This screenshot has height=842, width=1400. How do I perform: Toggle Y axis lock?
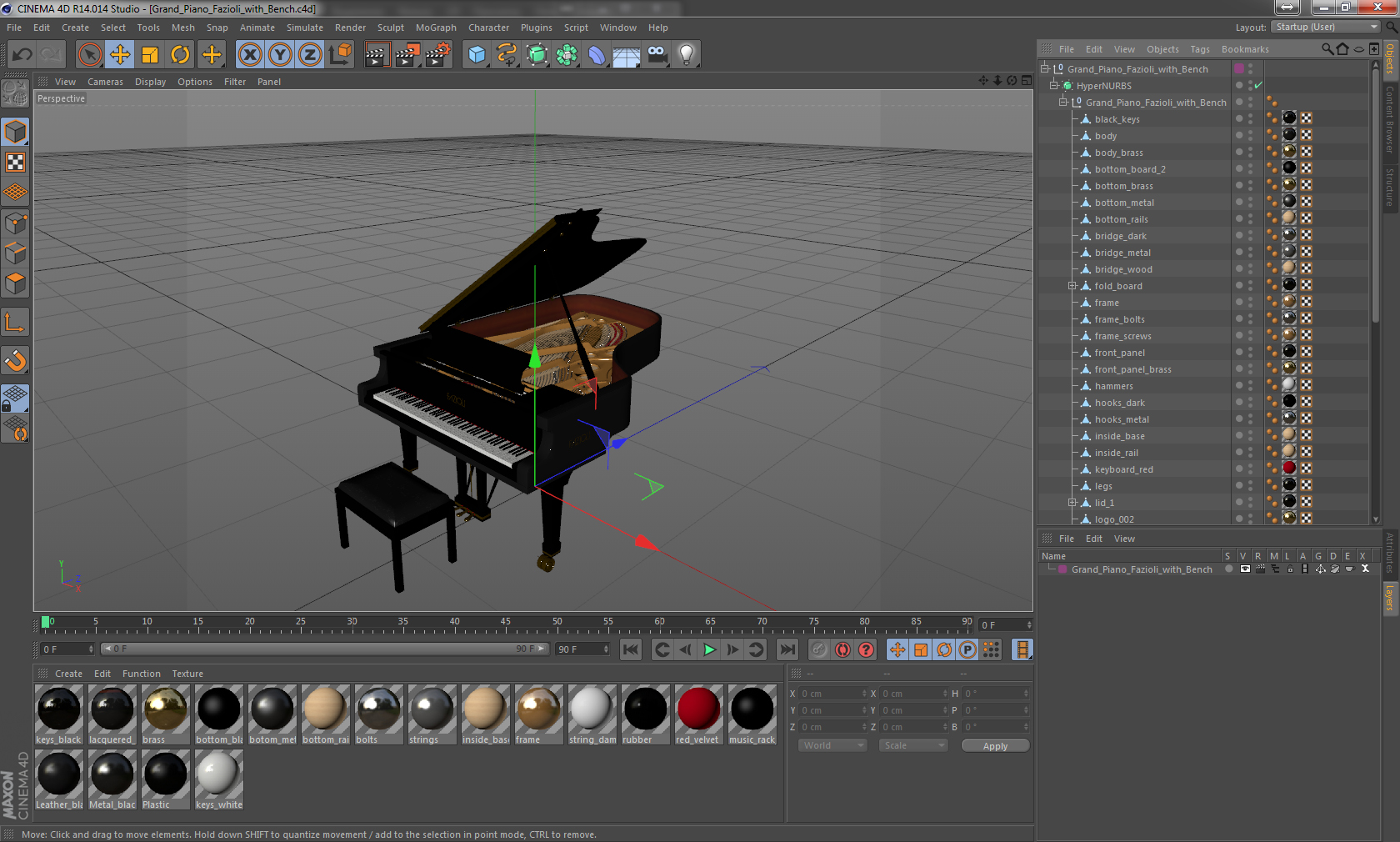[280, 55]
